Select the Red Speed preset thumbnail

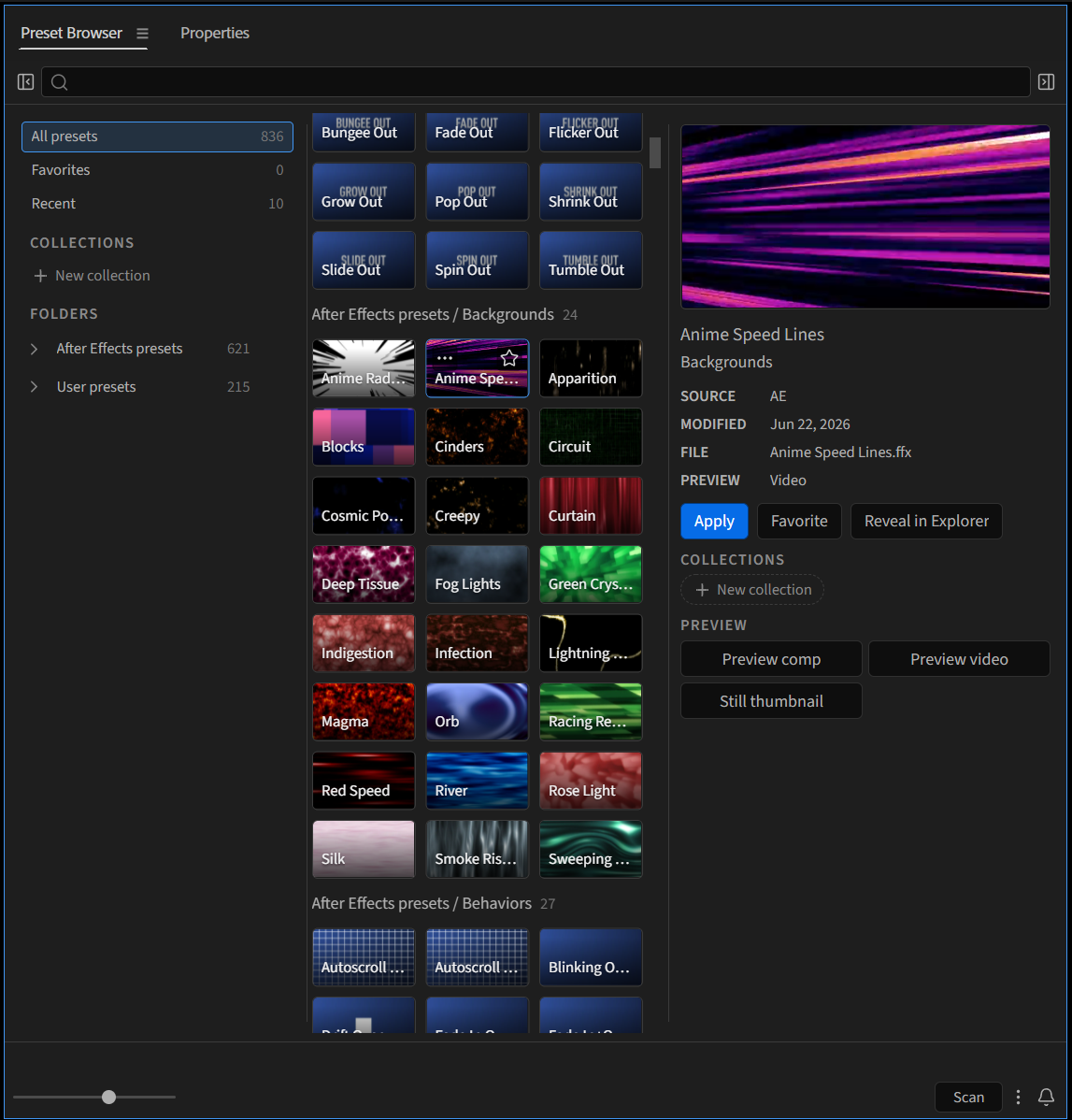(x=364, y=780)
